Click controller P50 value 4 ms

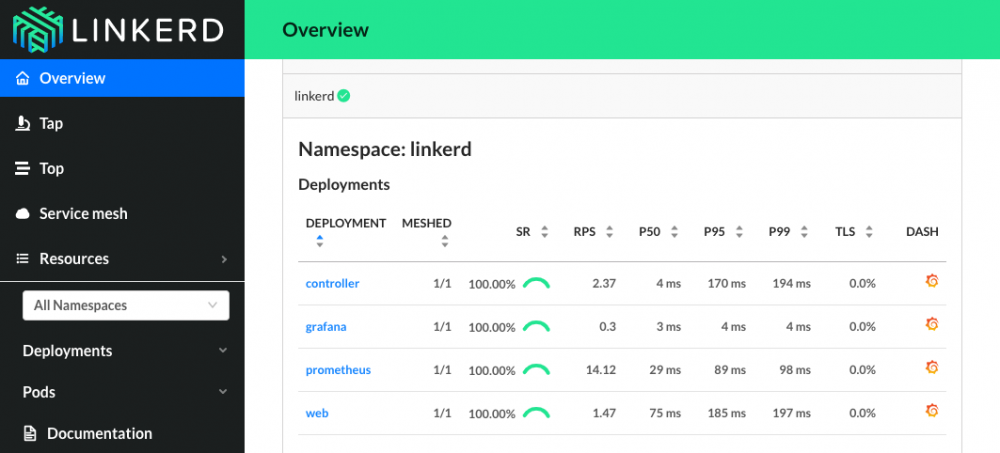pos(669,284)
